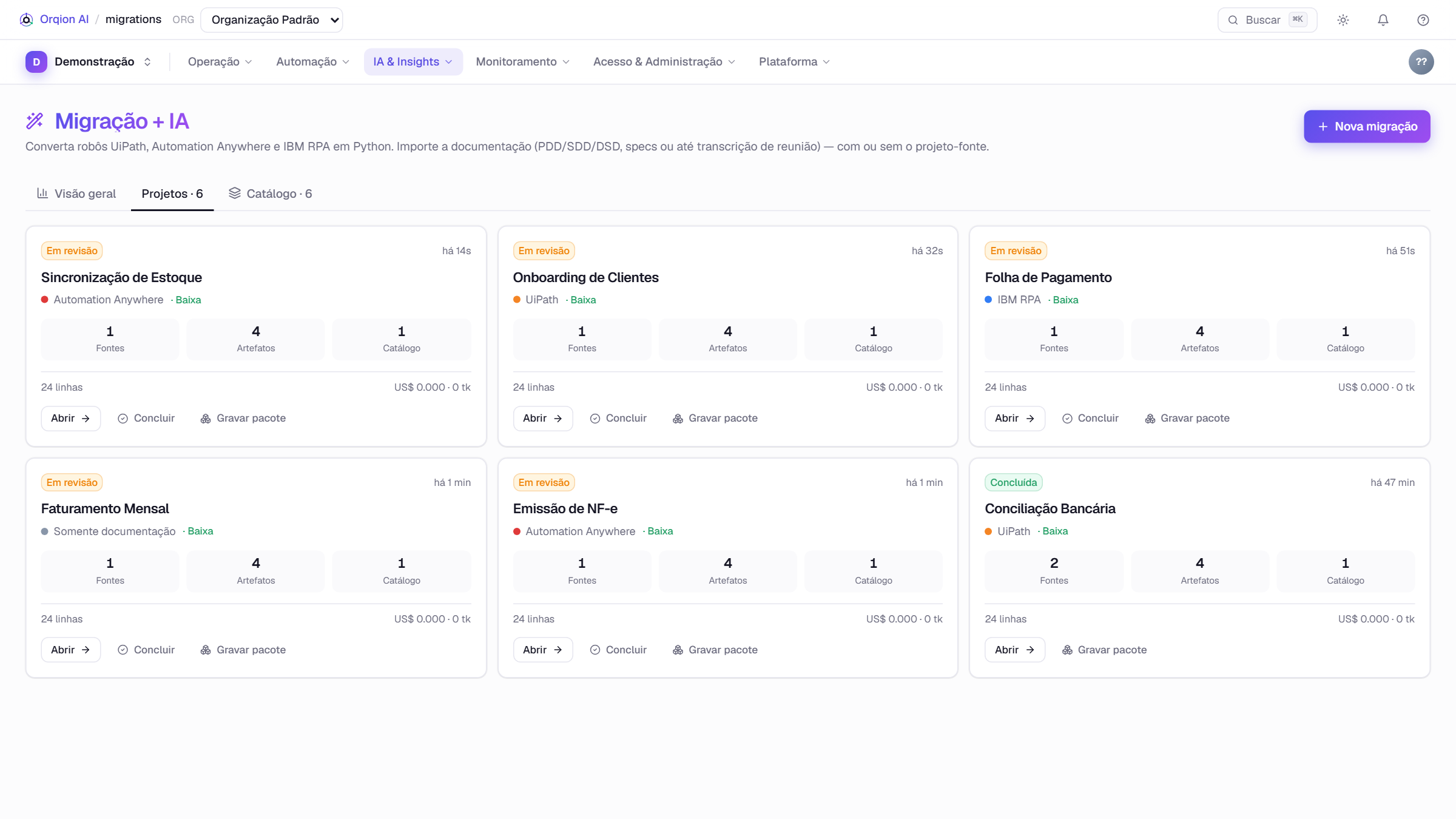The width and height of the screenshot is (1456, 819).
Task: Mark Emissão de NF-e as Concluir
Action: 618,650
